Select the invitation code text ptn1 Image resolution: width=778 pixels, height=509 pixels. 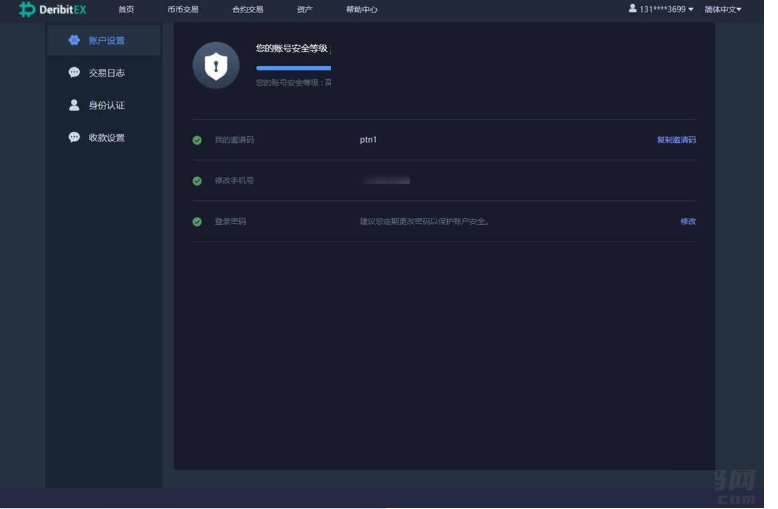coord(368,140)
